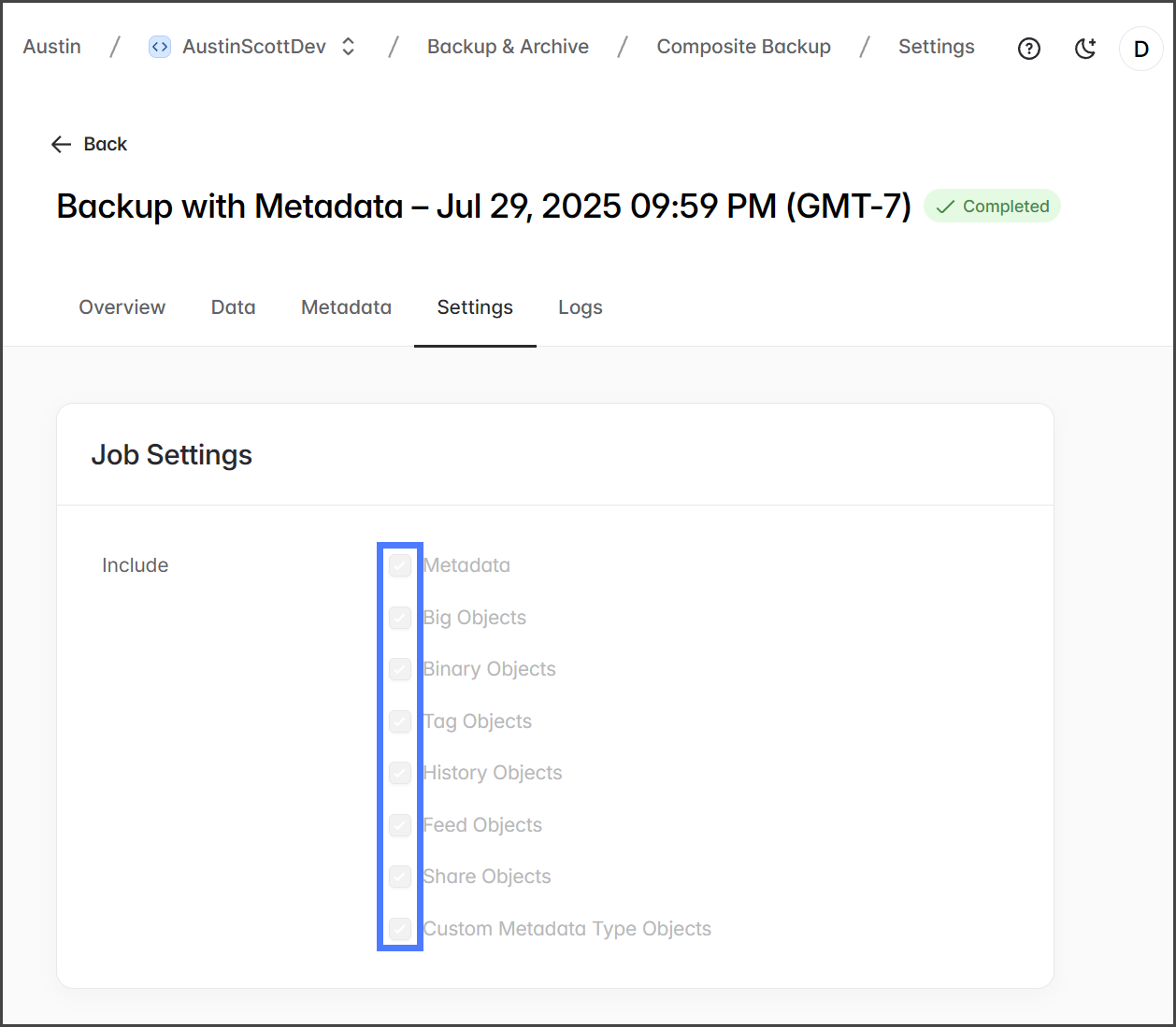Open the user avatar D menu
This screenshot has width=1176, height=1027.
pos(1140,49)
